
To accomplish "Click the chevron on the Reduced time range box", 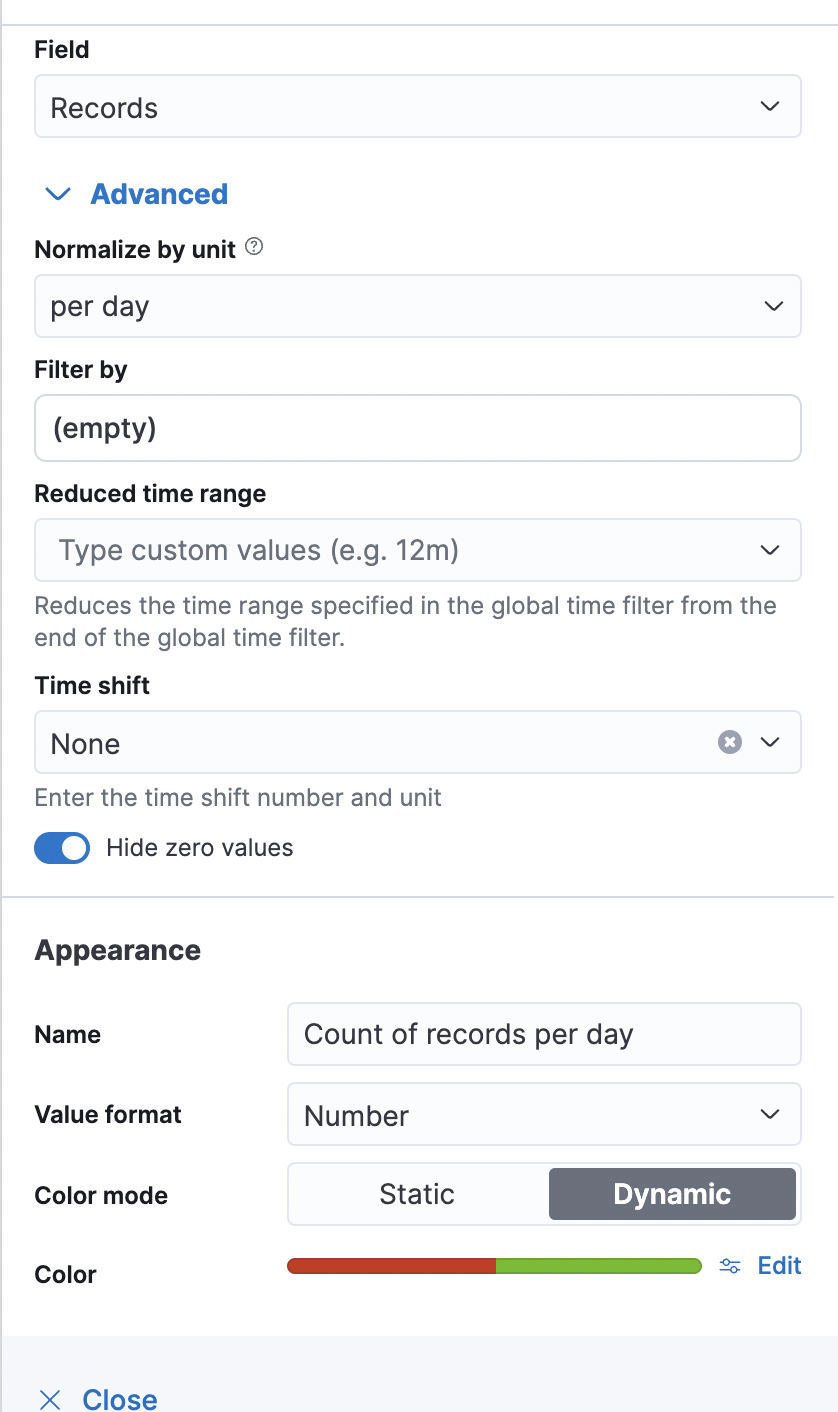I will pos(770,549).
